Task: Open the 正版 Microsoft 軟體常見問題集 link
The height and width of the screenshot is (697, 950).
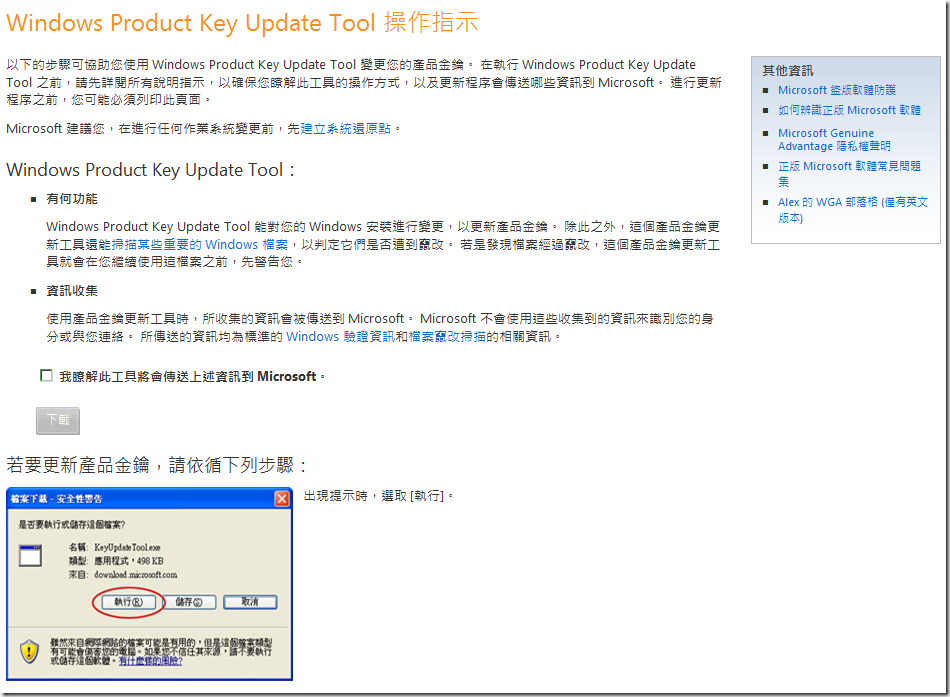Action: 849,173
